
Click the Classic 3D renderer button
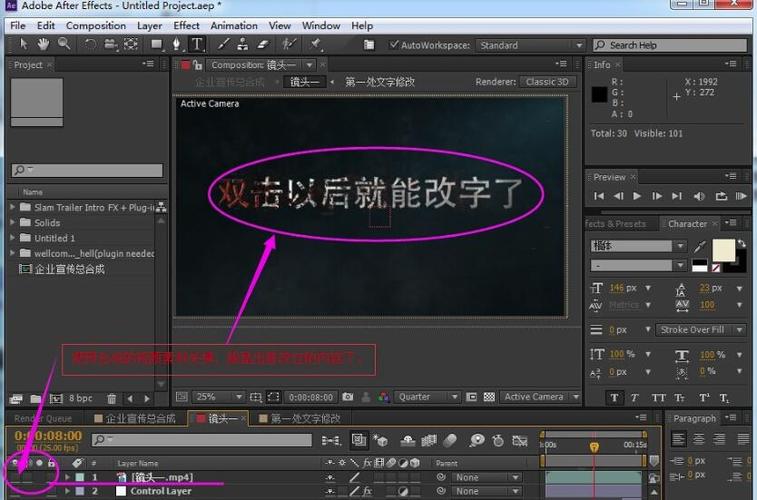pyautogui.click(x=547, y=82)
